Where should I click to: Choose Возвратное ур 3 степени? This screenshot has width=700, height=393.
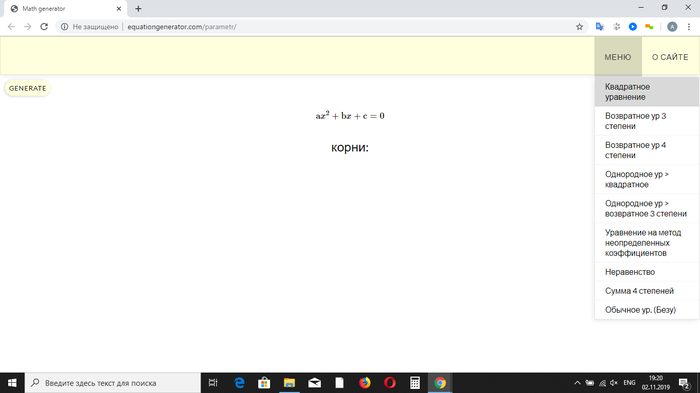coord(646,121)
